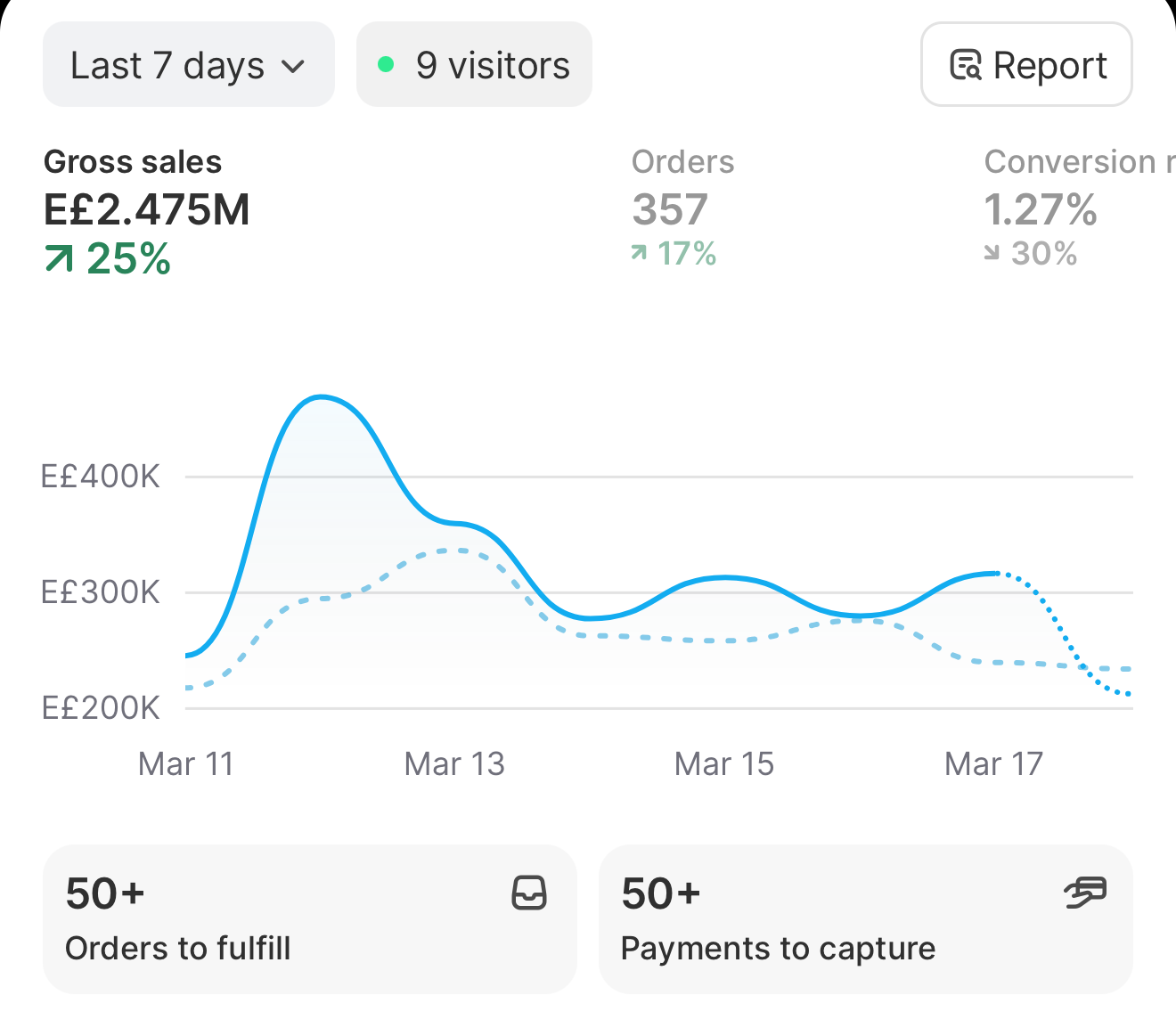This screenshot has width=1176, height=1036.
Task: Open the Report icon in the button
Action: coord(966,65)
